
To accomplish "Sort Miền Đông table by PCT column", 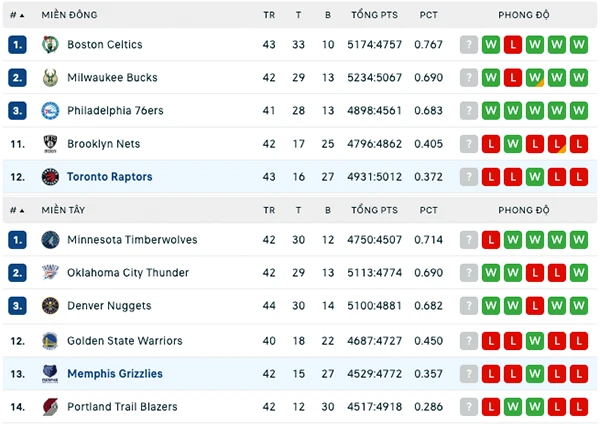I will [x=428, y=15].
